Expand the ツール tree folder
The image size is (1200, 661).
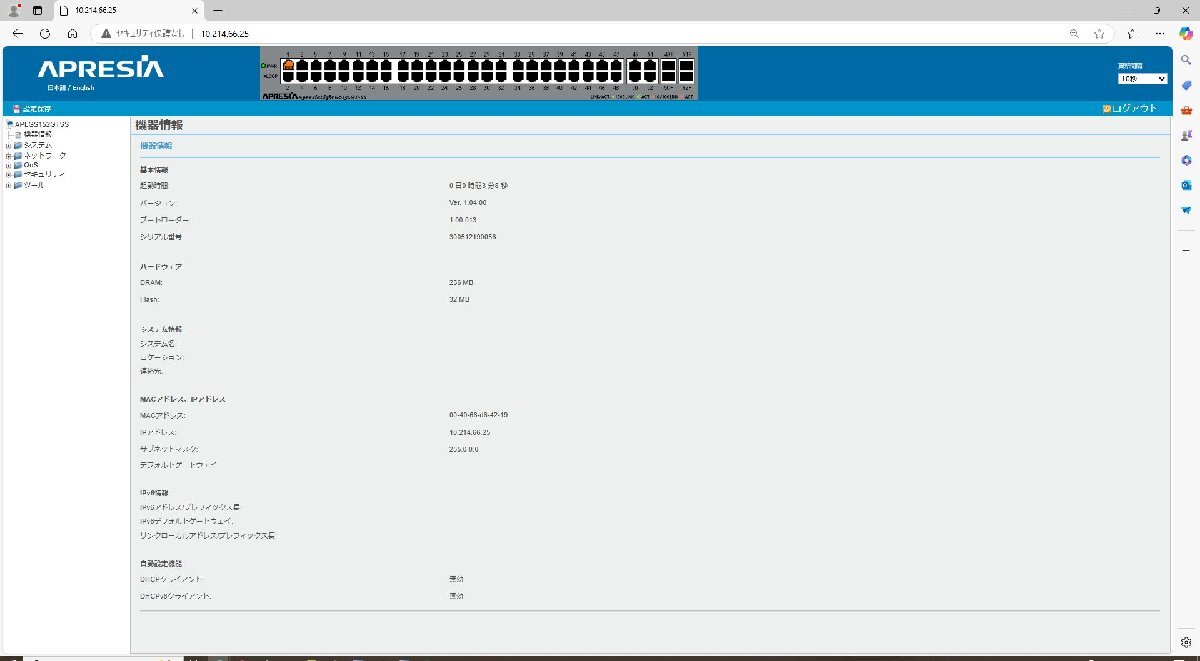[x=8, y=185]
